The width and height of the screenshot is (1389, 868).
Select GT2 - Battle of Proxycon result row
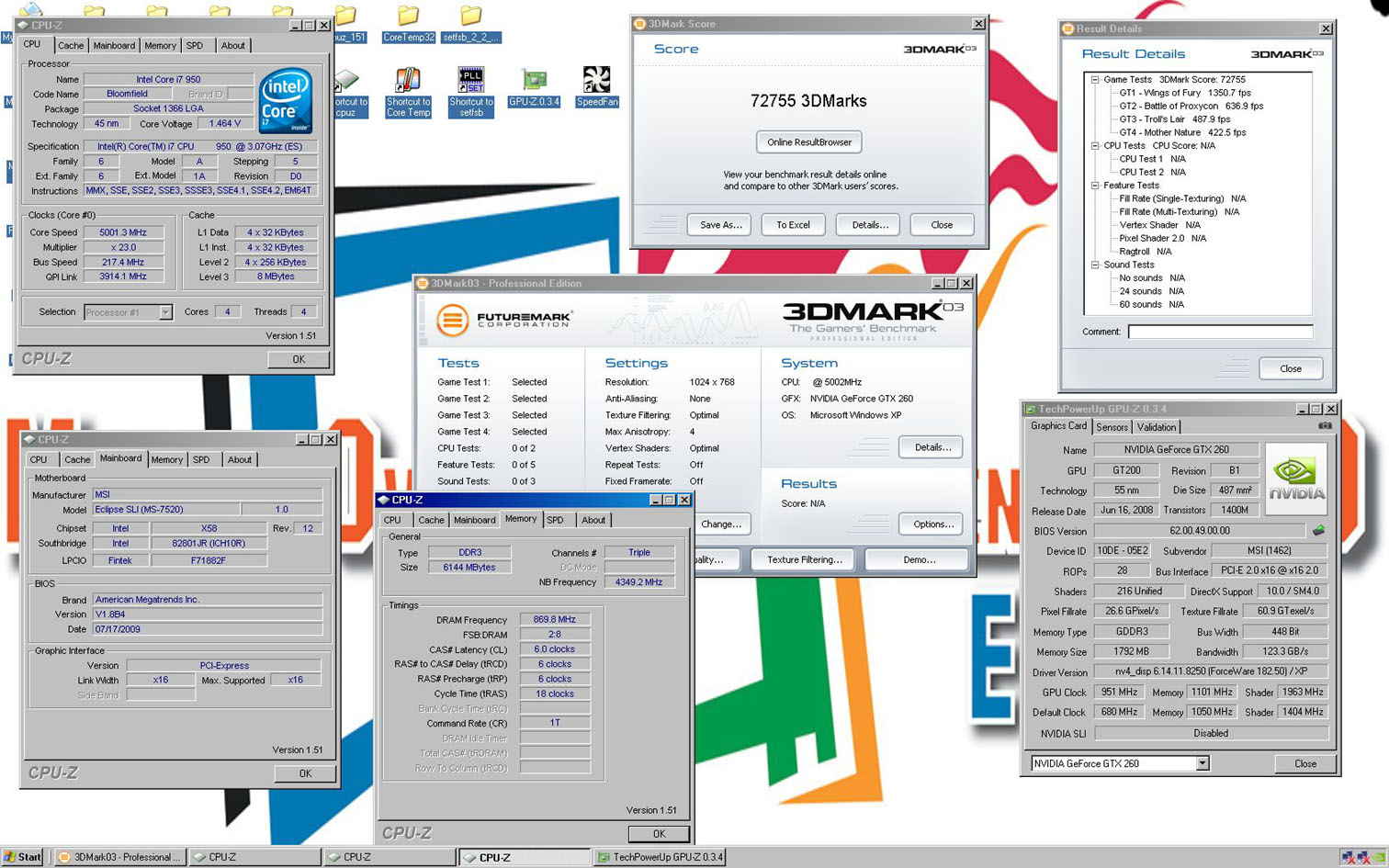click(x=1191, y=107)
